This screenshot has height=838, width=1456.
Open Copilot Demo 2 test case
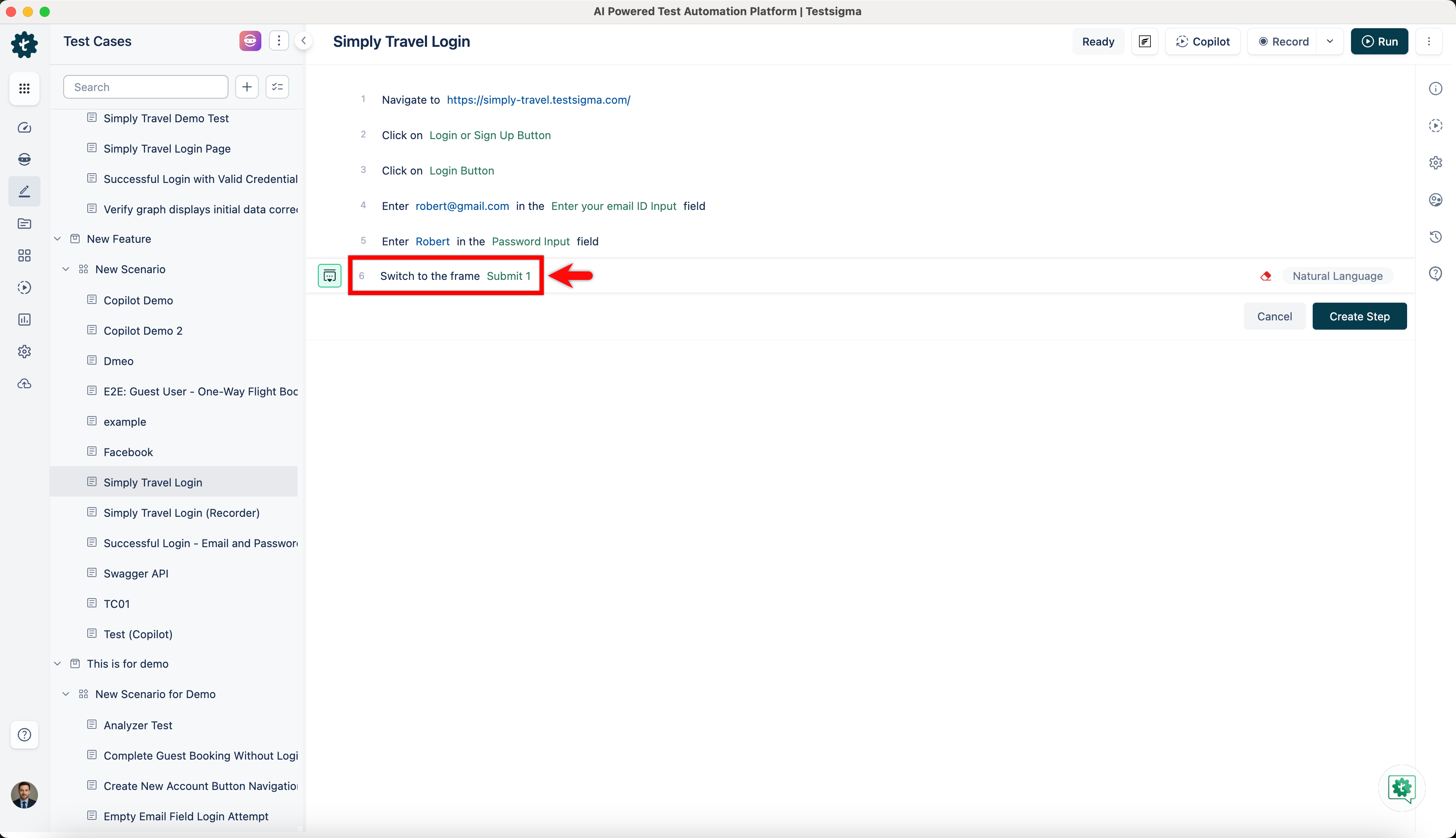coord(143,331)
